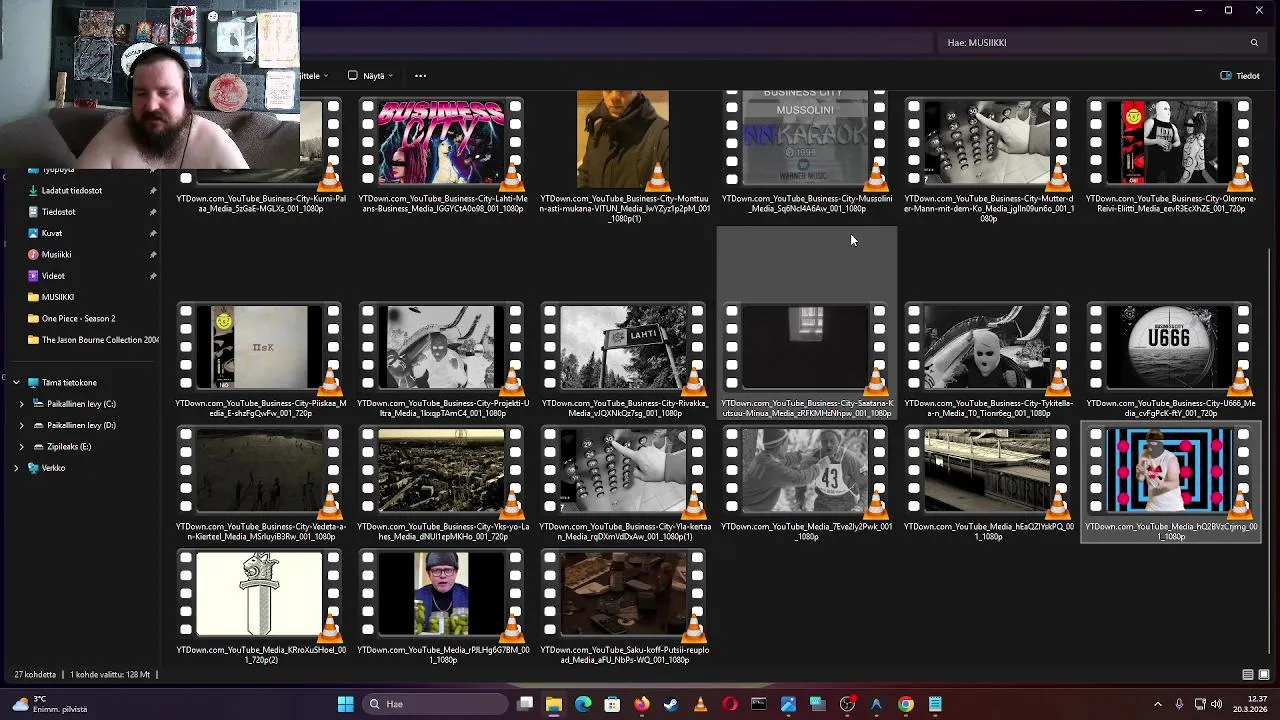Click the file list's vertical scrollbar
1280x720 pixels.
tap(1271, 450)
